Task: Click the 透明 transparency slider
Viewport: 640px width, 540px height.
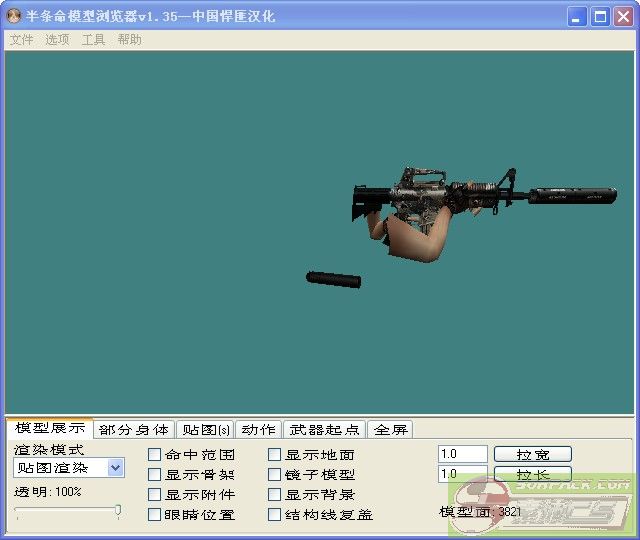Action: coord(67,511)
